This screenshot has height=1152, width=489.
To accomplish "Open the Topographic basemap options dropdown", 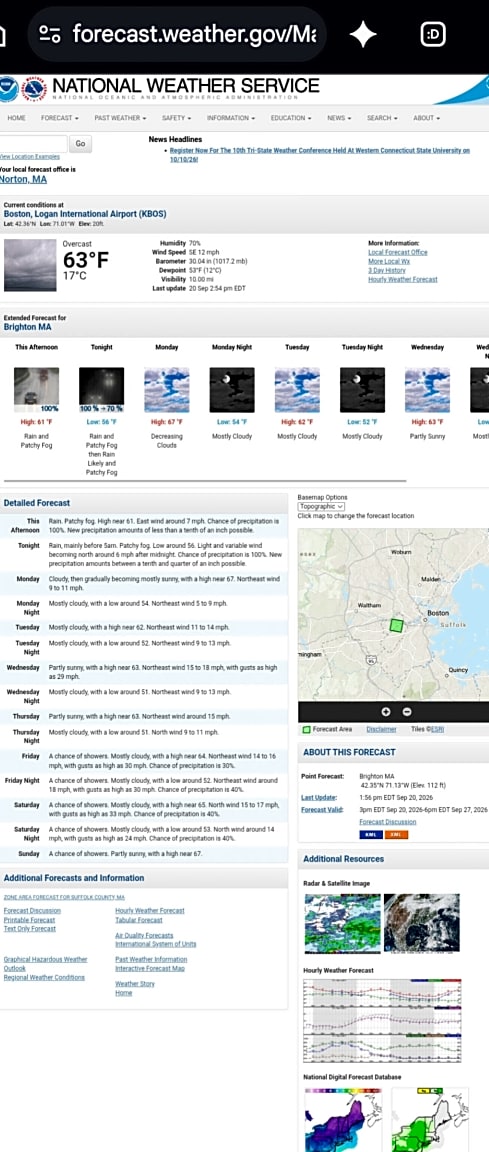I will pos(322,506).
